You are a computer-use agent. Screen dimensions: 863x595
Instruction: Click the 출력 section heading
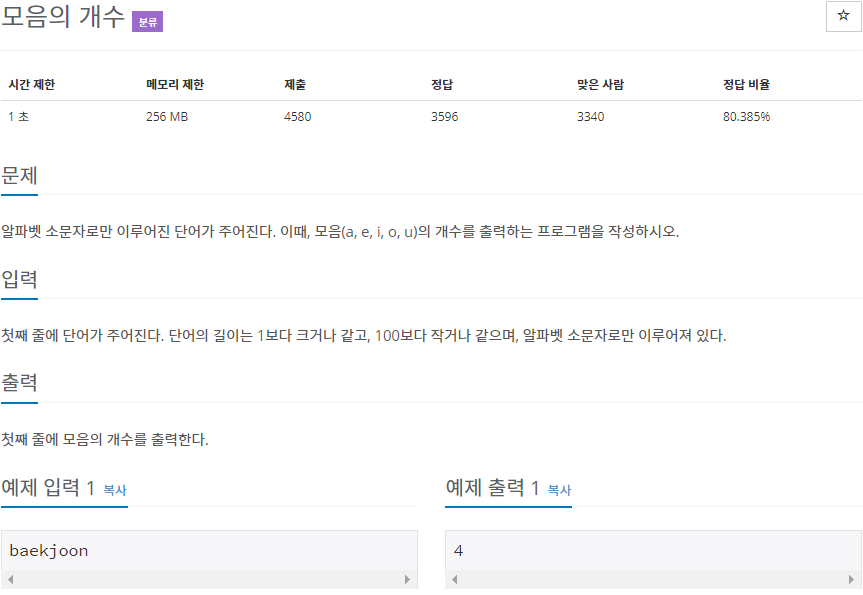tap(19, 383)
